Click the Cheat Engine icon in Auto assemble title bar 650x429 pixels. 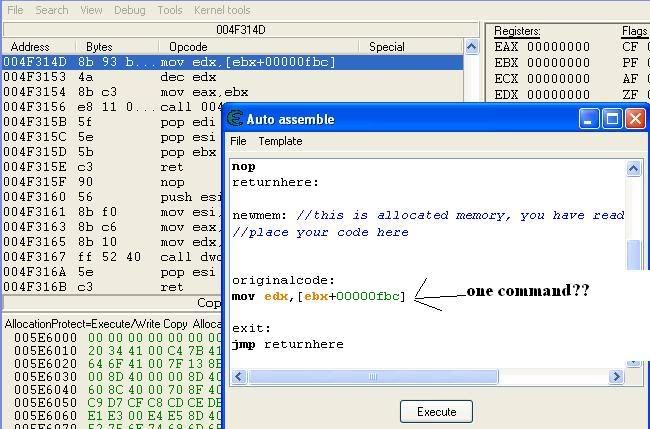(x=236, y=119)
